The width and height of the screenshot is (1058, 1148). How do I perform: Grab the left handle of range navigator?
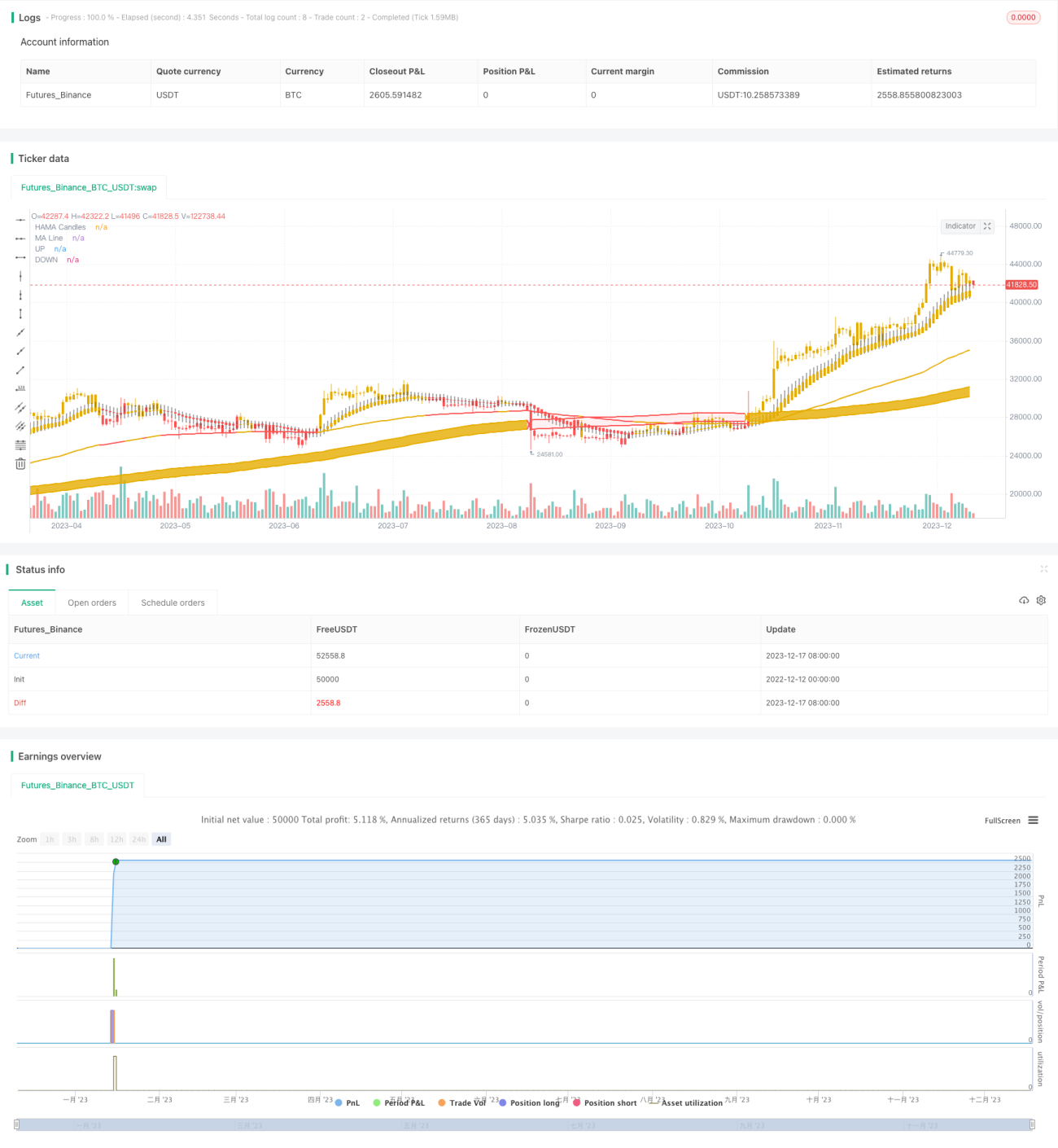[17, 1124]
